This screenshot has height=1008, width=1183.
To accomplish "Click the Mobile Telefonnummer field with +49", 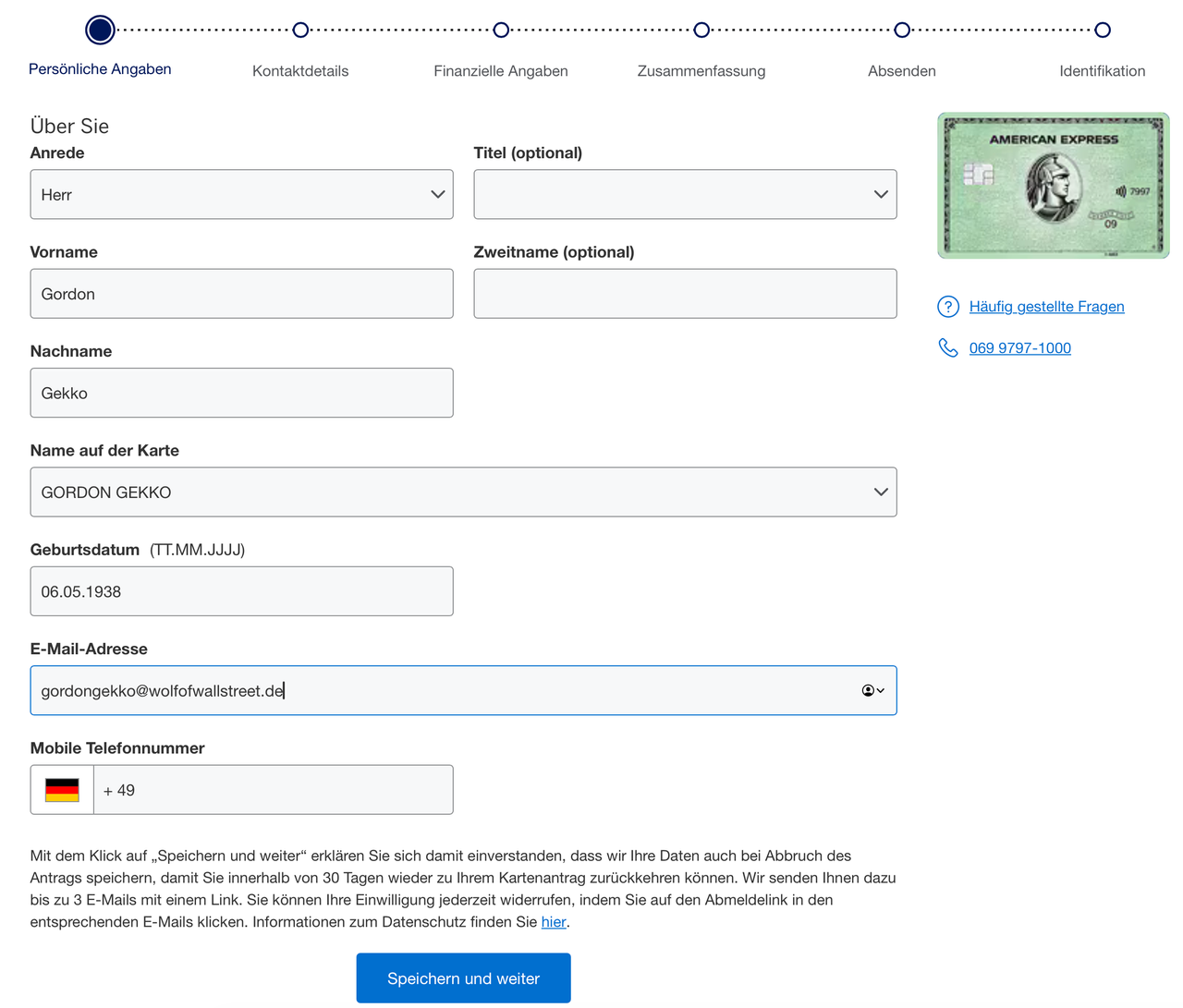I will (x=274, y=790).
